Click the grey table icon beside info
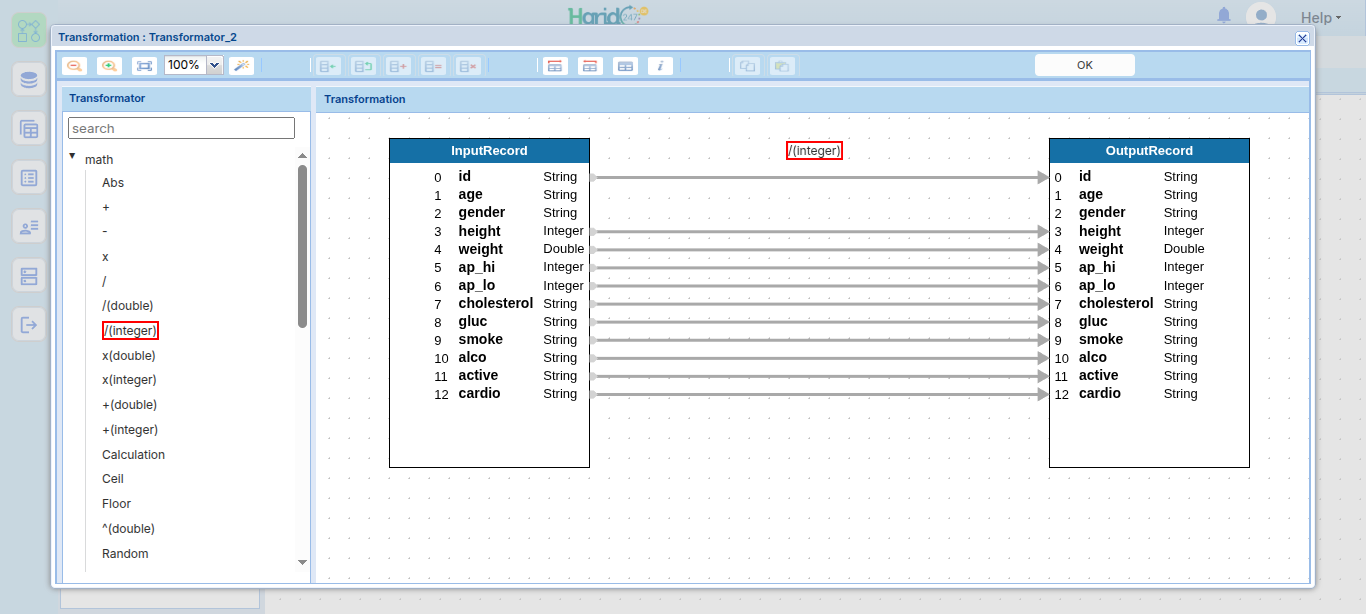The height and width of the screenshot is (614, 1366). tap(625, 66)
